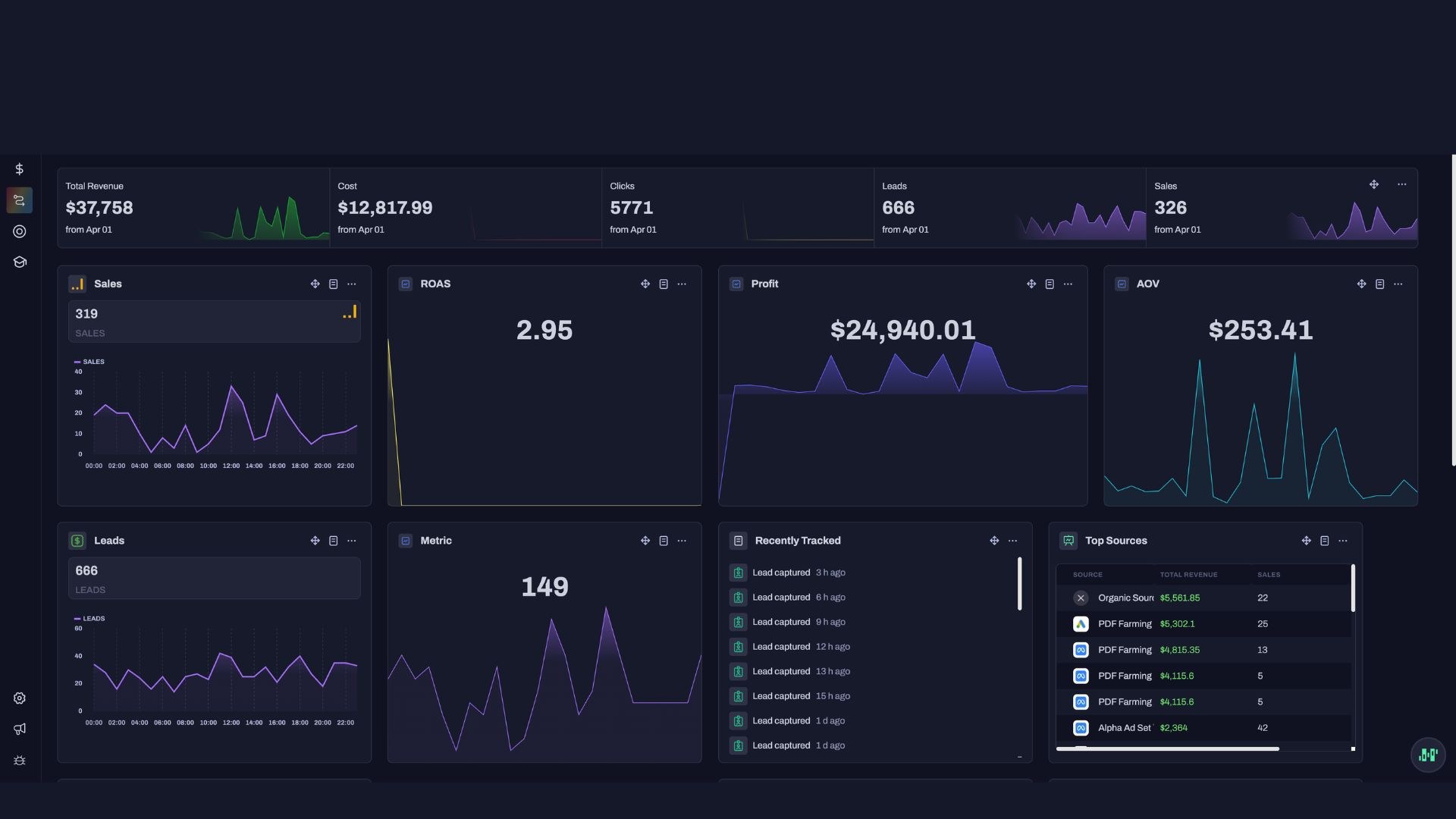Image resolution: width=1456 pixels, height=819 pixels.
Task: Open the megaphone announcements icon
Action: [20, 729]
